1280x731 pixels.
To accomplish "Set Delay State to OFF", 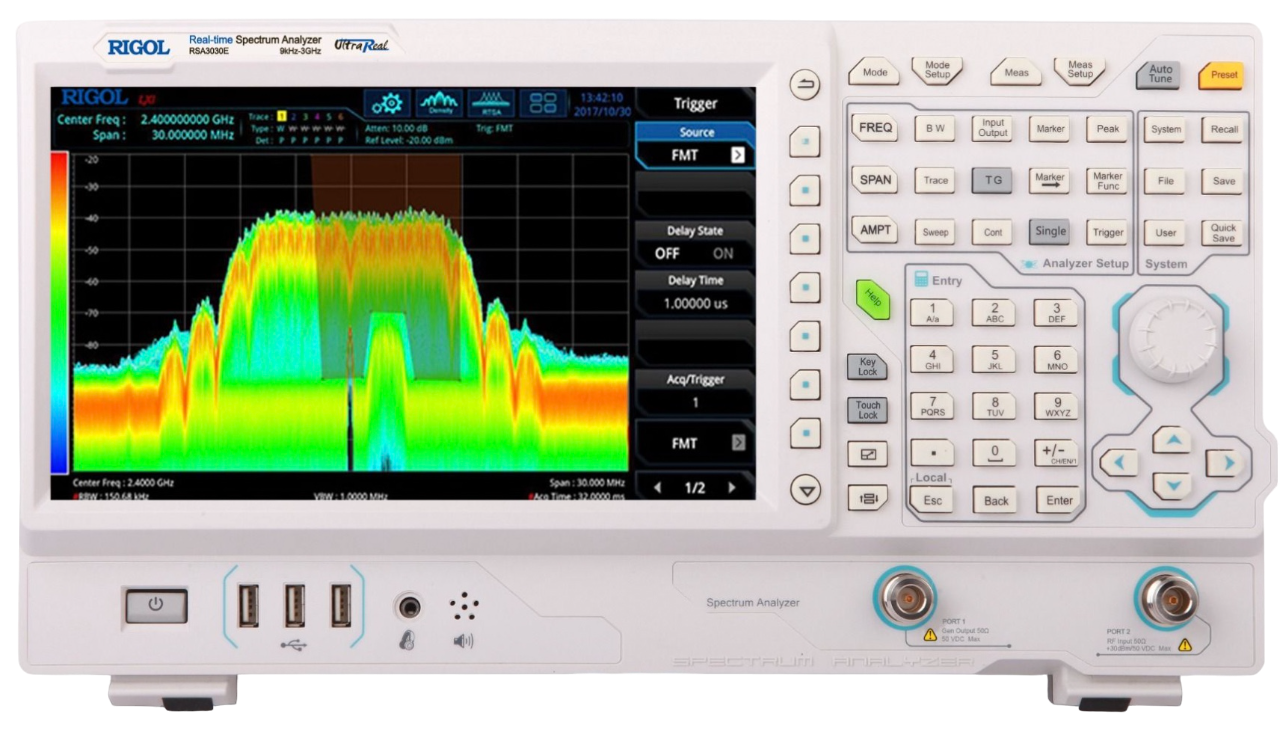I will pyautogui.click(x=667, y=254).
